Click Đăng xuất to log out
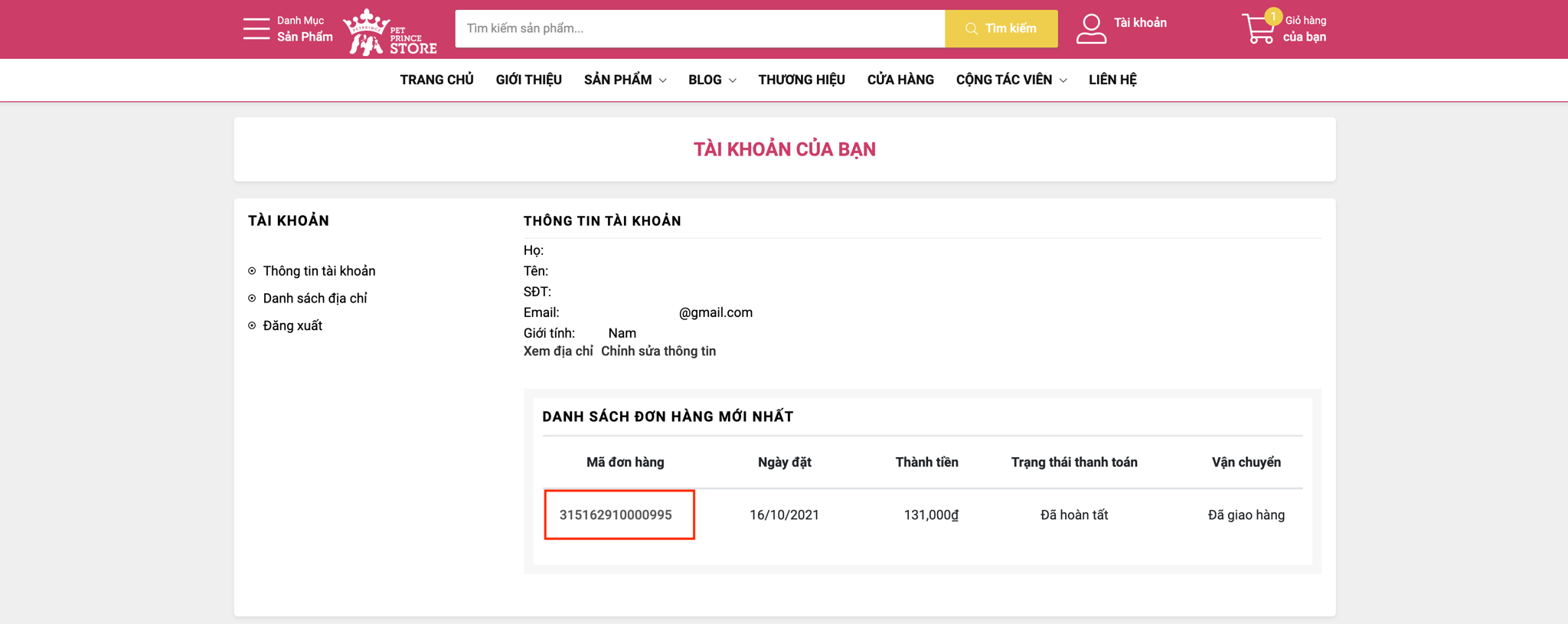Viewport: 1568px width, 624px height. click(292, 326)
